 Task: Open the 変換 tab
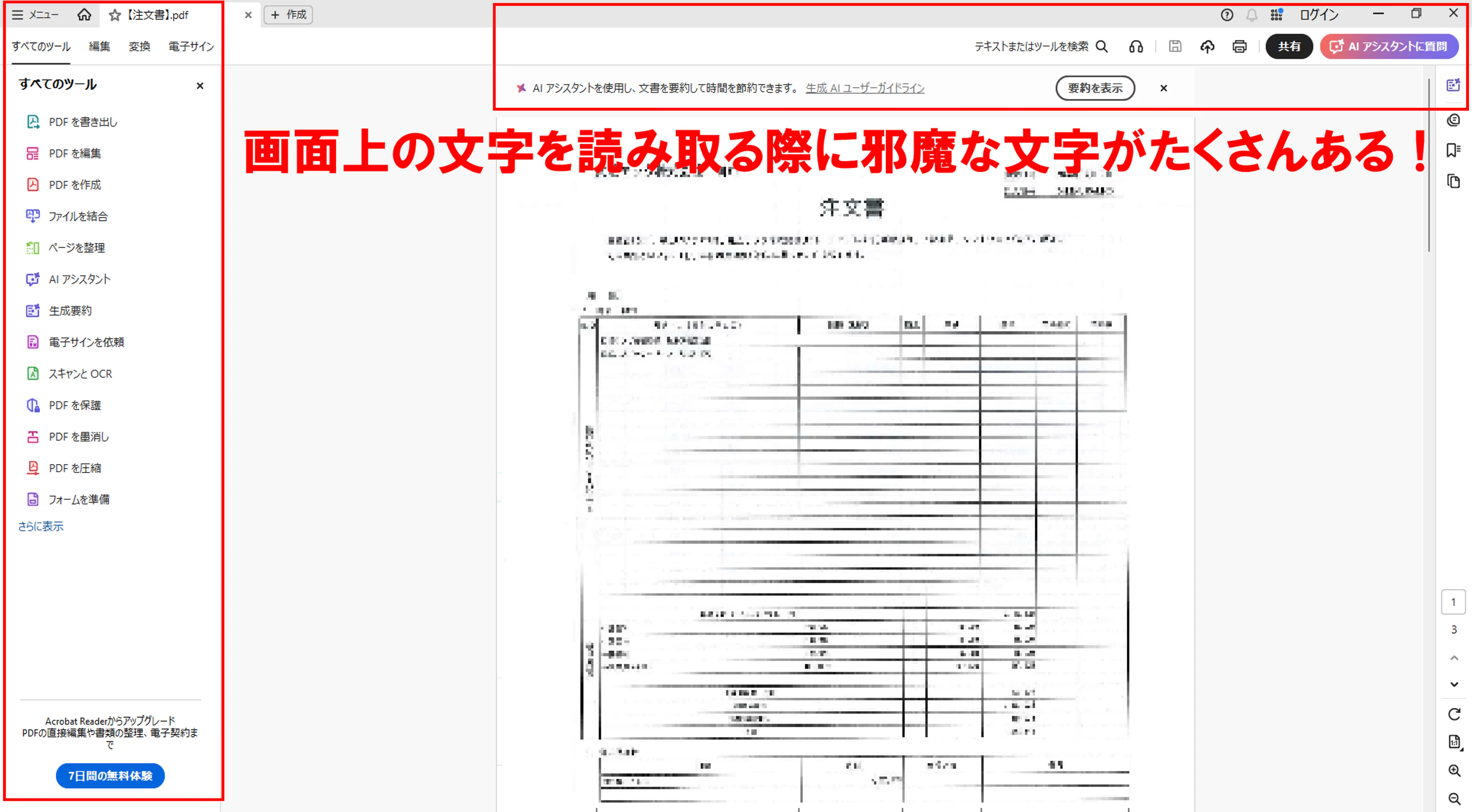[x=139, y=46]
